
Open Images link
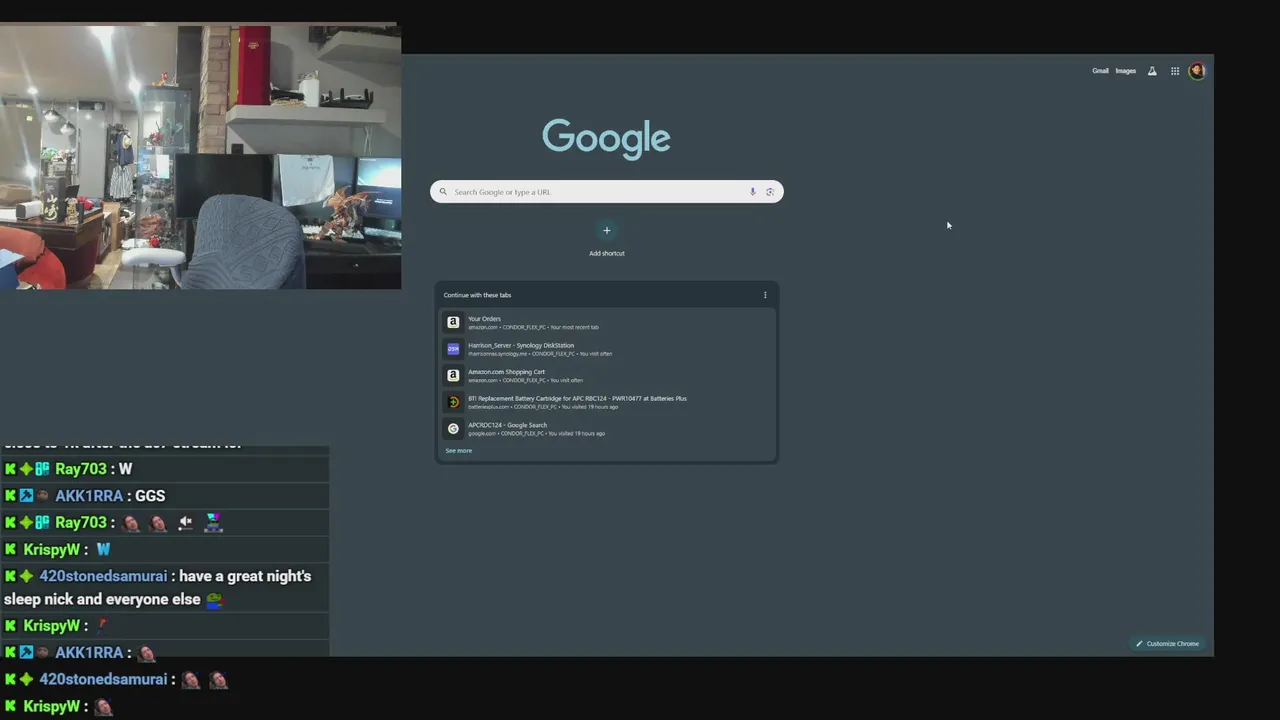pos(1126,71)
